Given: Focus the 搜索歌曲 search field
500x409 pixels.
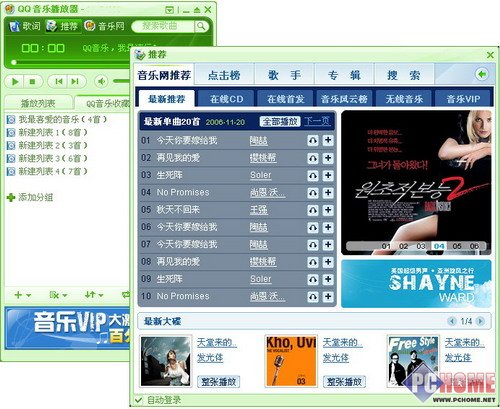Looking at the screenshot, I should pos(163,26).
